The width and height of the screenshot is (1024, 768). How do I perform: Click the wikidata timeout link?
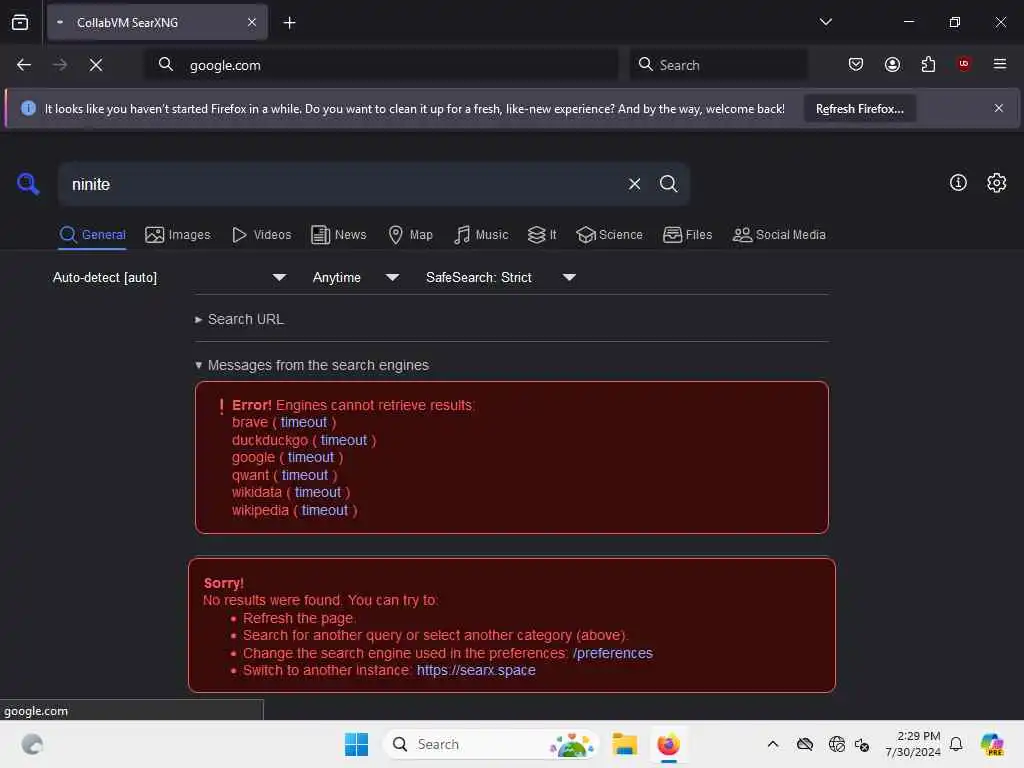[317, 492]
